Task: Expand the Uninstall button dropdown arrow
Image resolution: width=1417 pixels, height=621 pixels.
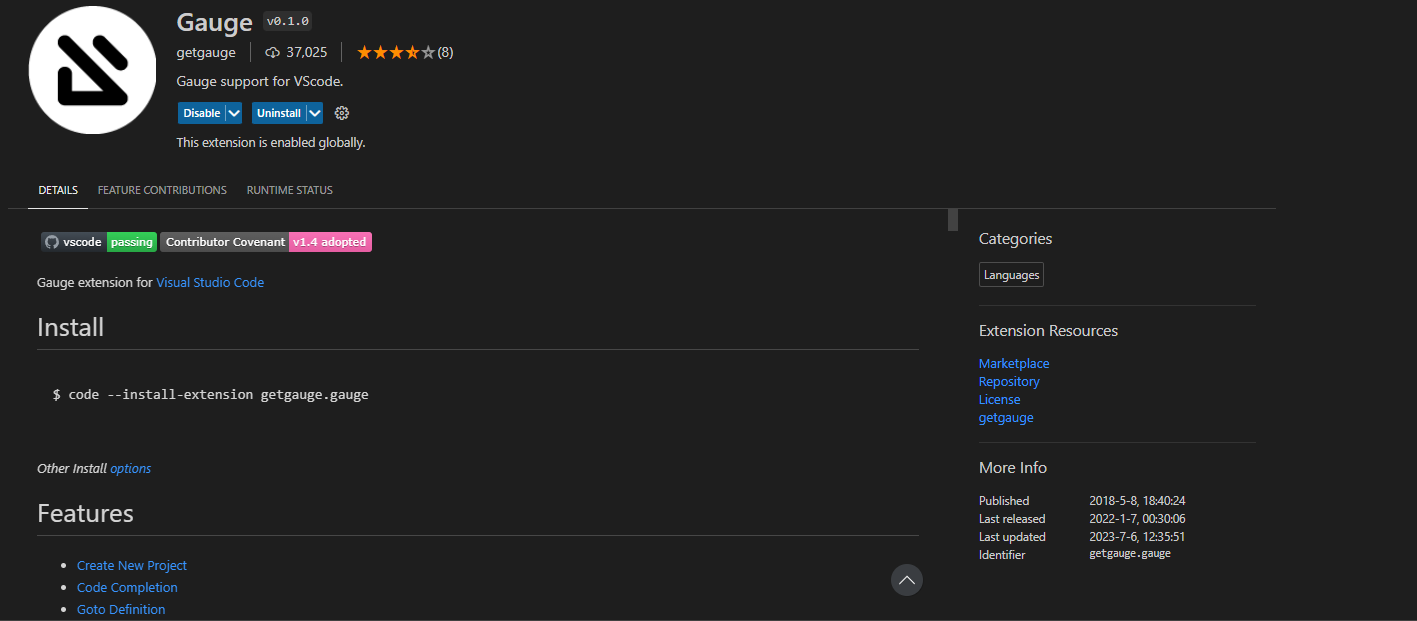Action: click(x=314, y=113)
